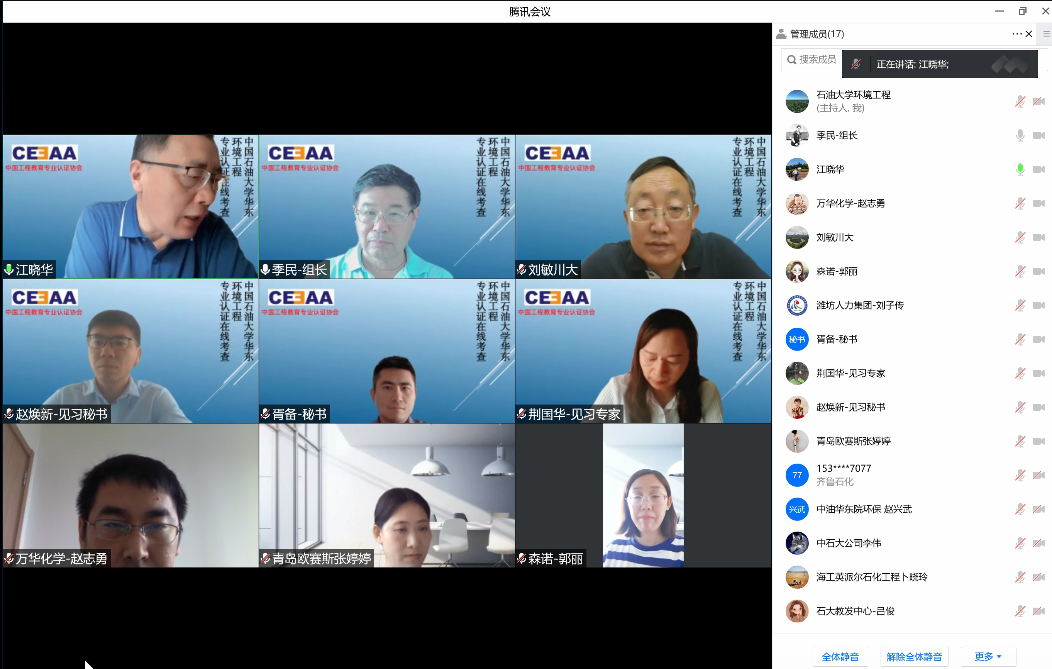Open the three-dot options of member panel
The height and width of the screenshot is (669, 1052).
[1016, 34]
